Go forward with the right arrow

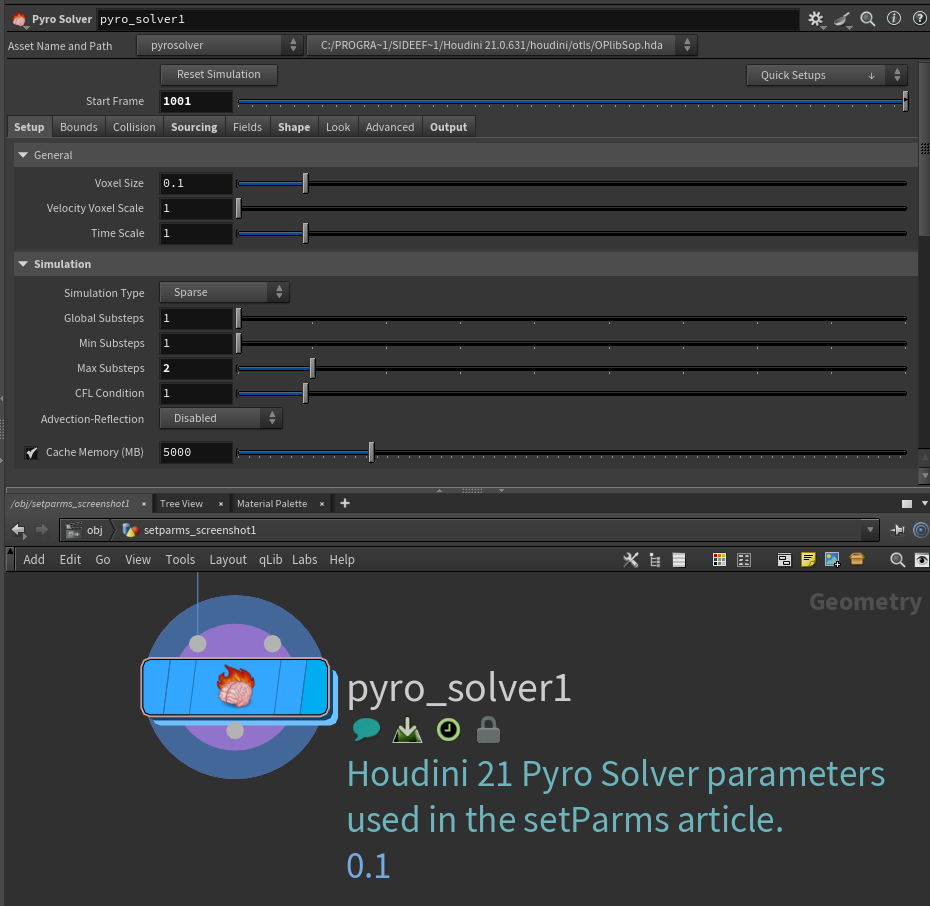point(42,529)
